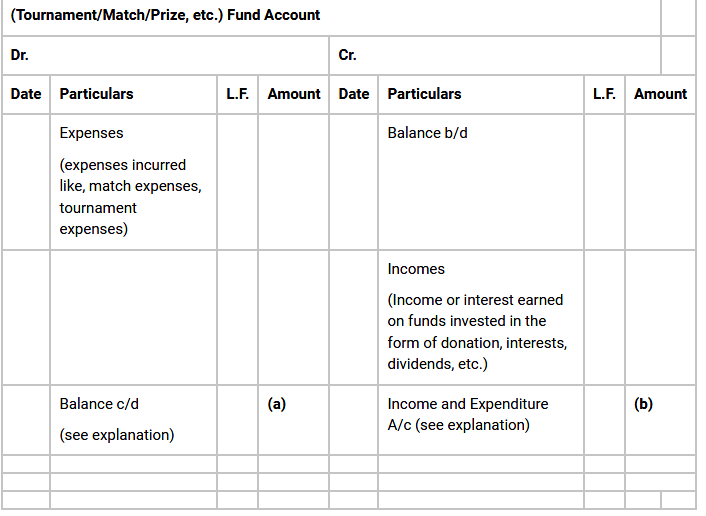This screenshot has height=516, width=706.
Task: Select the Expenses entry text
Action: coord(92,132)
